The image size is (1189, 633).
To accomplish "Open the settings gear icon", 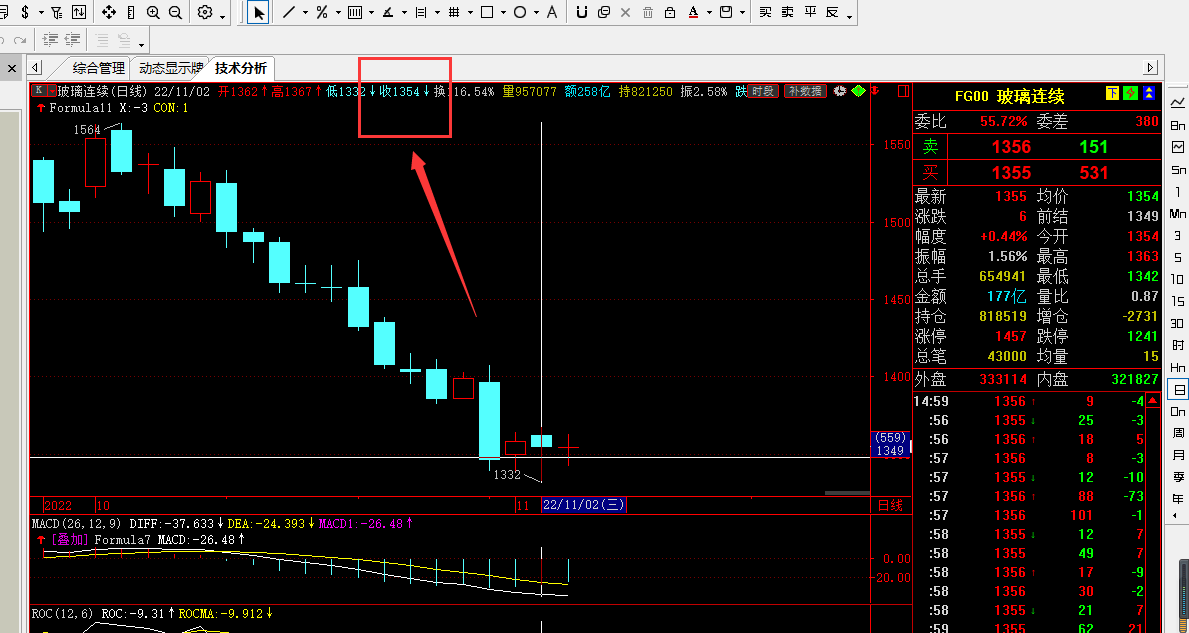I will [205, 12].
